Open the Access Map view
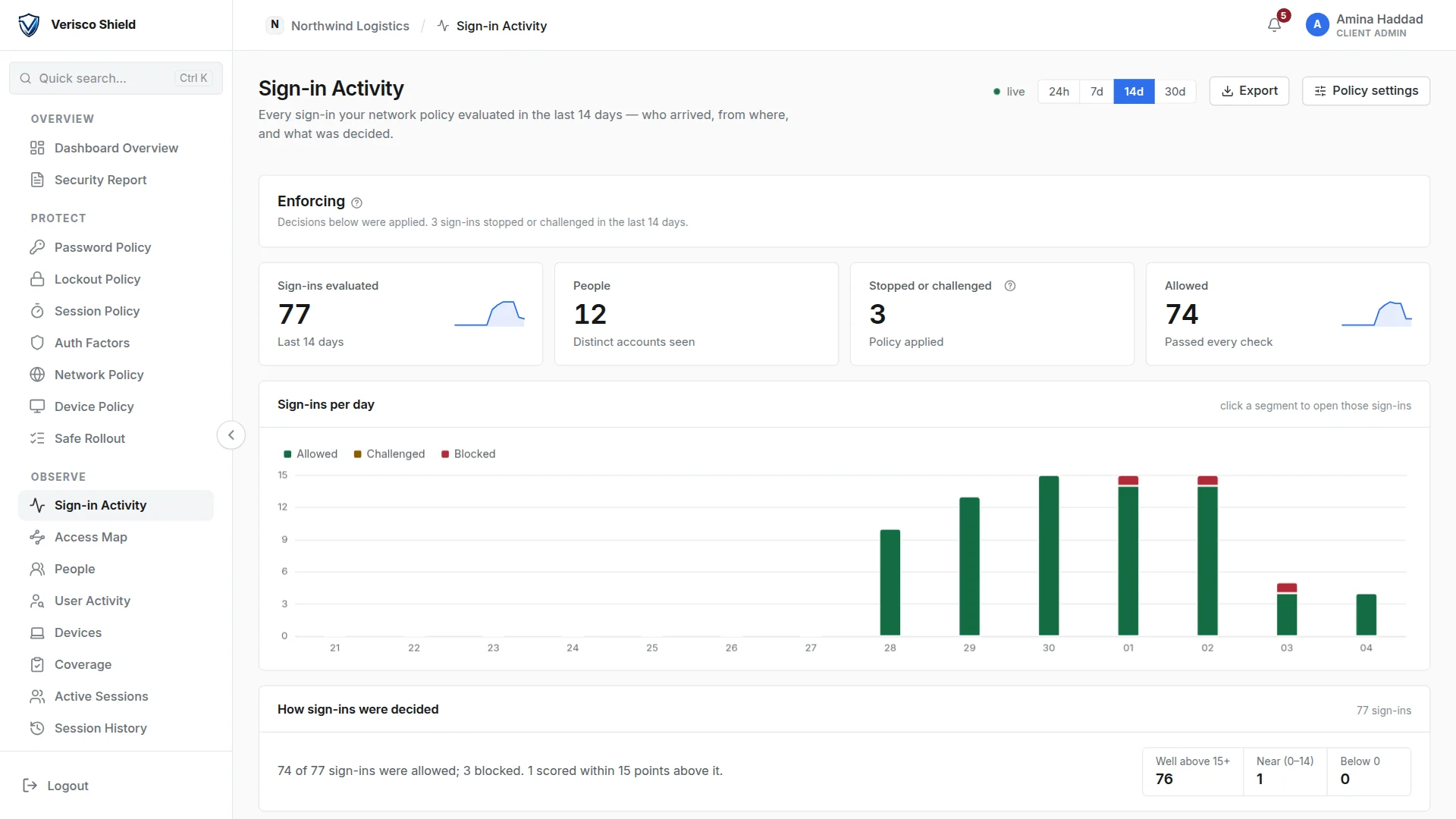Image resolution: width=1456 pixels, height=819 pixels. coord(116,537)
